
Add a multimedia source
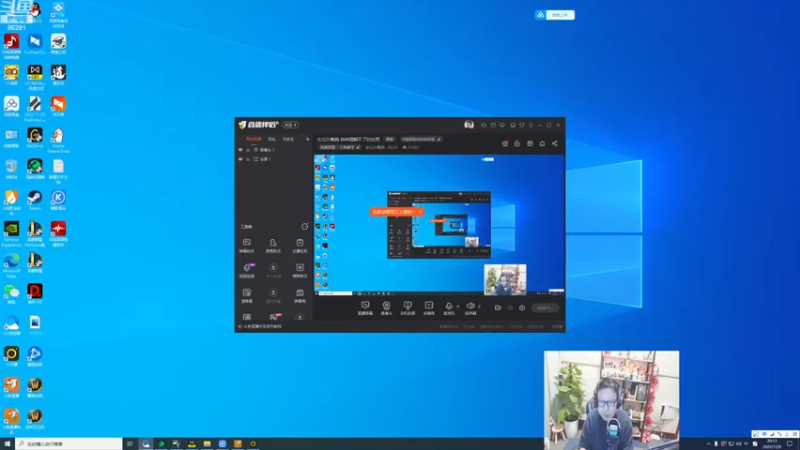(x=429, y=308)
